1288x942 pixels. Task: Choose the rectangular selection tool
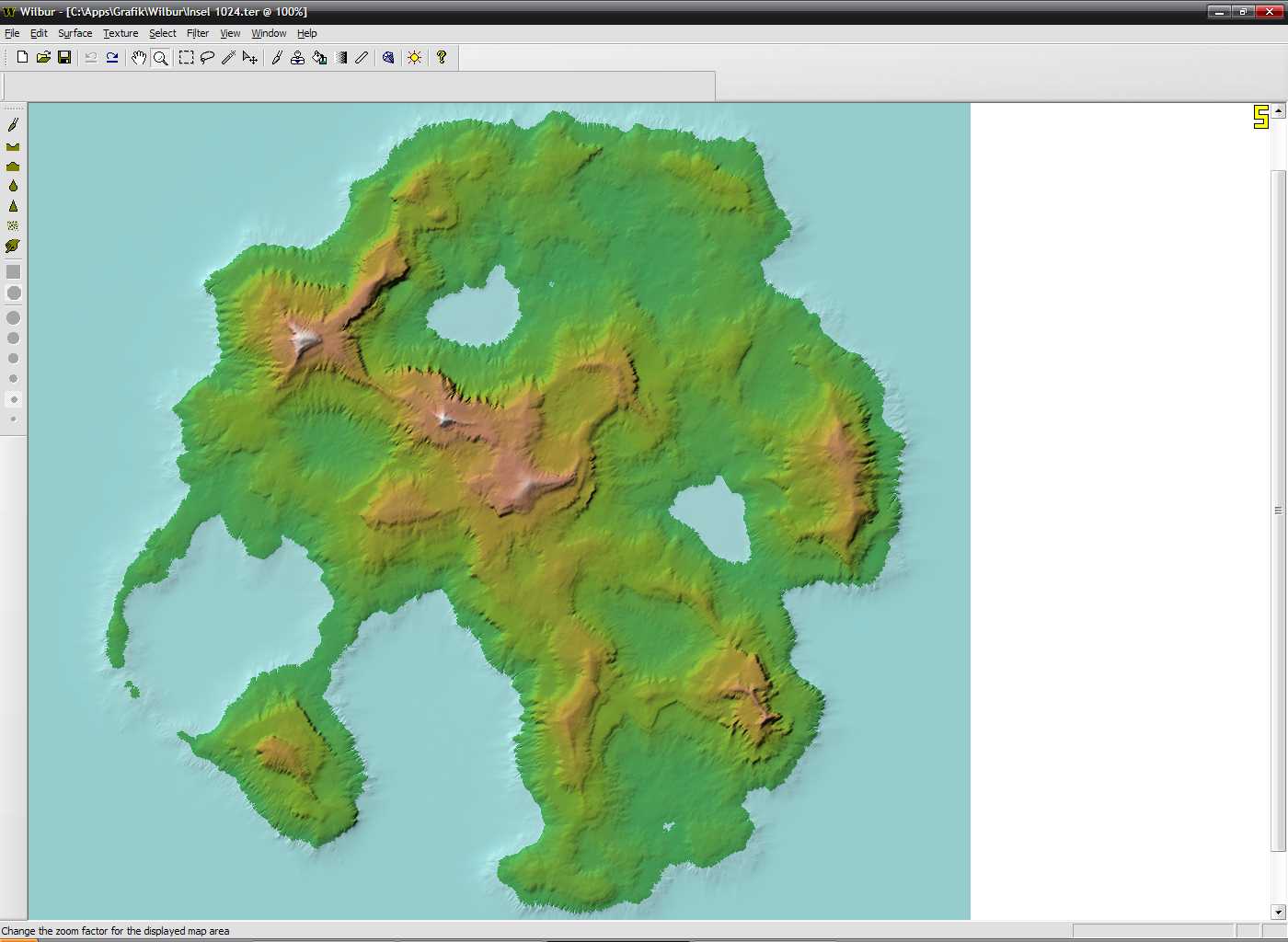[x=186, y=58]
